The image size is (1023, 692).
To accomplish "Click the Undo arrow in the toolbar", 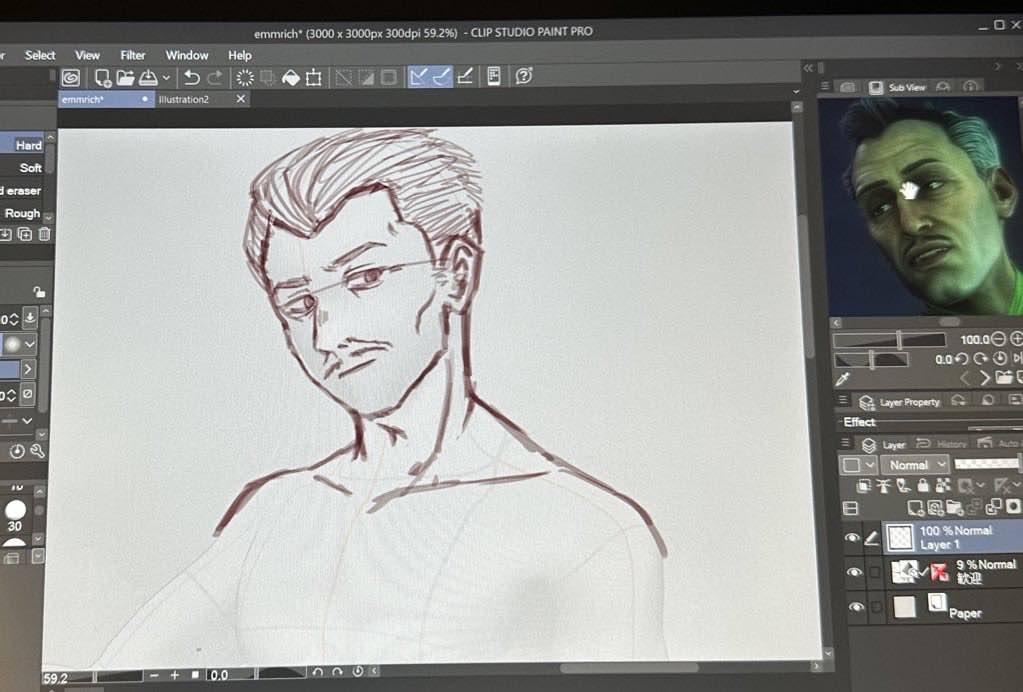I will [191, 77].
